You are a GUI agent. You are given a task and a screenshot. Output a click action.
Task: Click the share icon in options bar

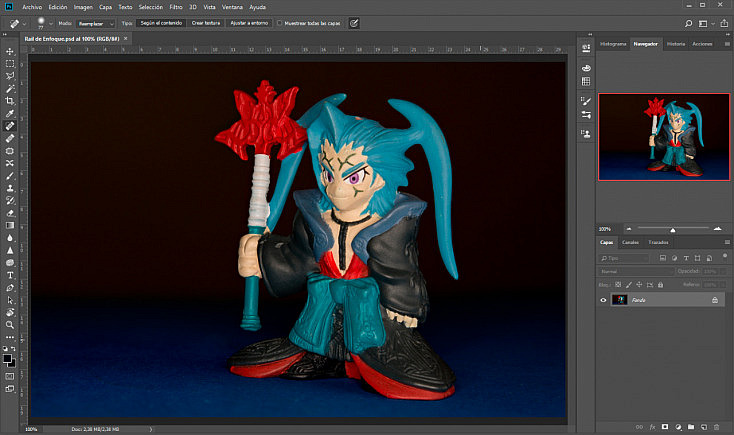tap(724, 23)
